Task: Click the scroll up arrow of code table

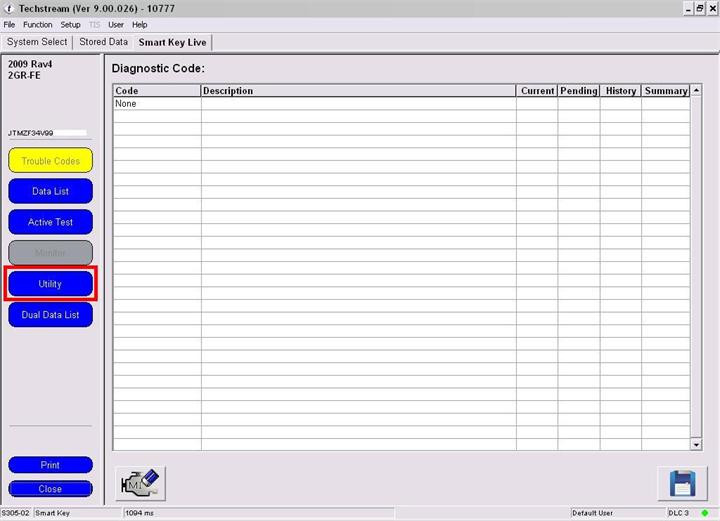Action: [697, 91]
